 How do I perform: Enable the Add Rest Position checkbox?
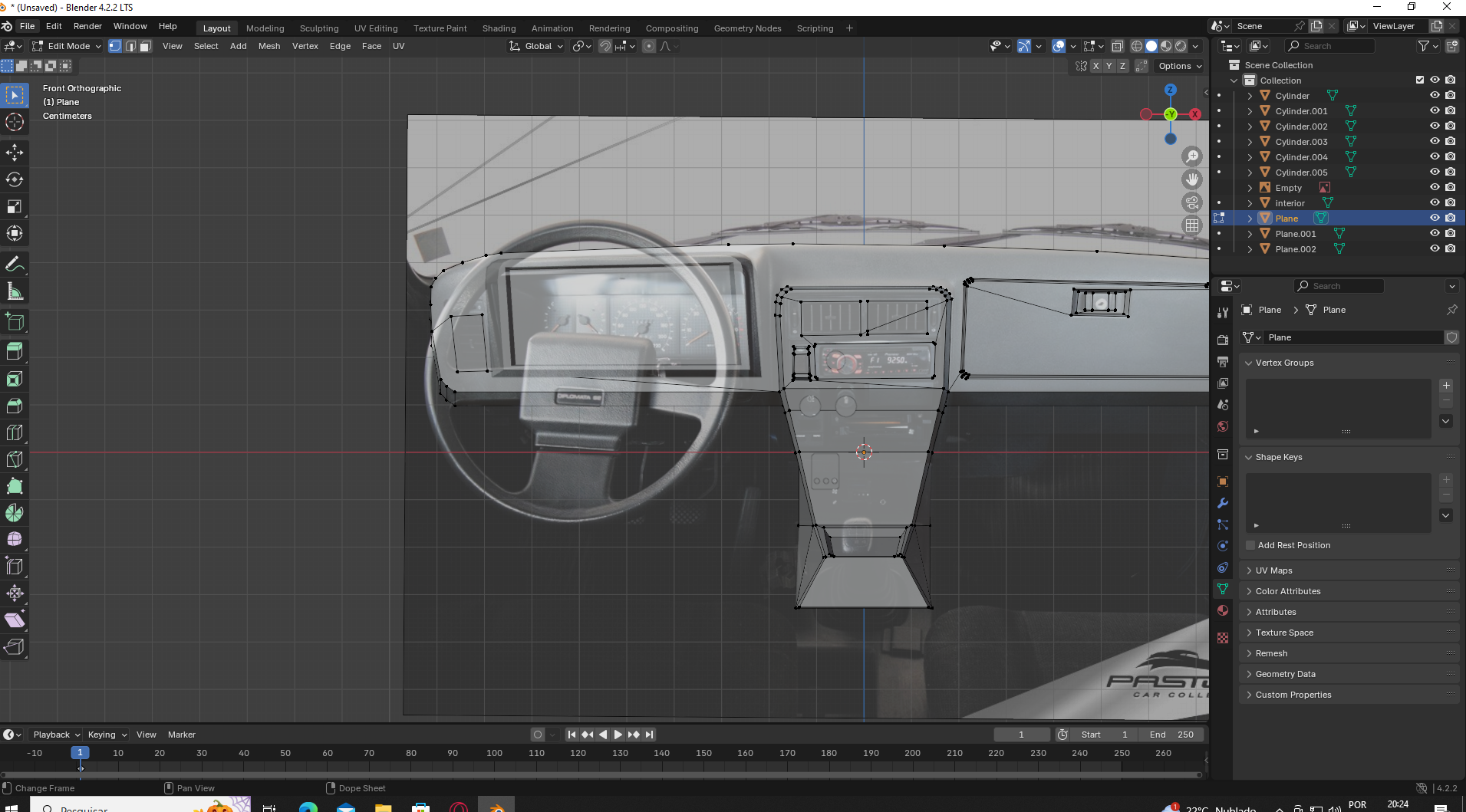(1250, 545)
